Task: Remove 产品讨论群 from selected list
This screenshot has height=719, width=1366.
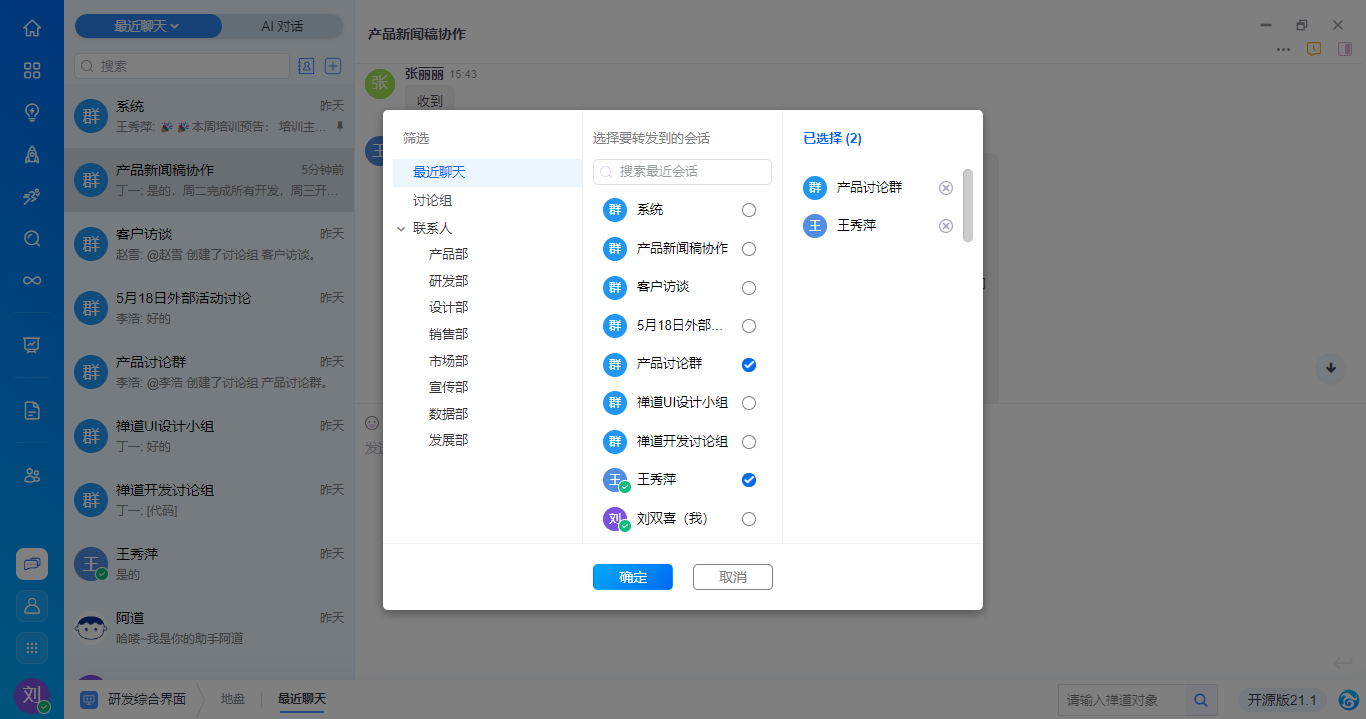Action: [x=946, y=188]
